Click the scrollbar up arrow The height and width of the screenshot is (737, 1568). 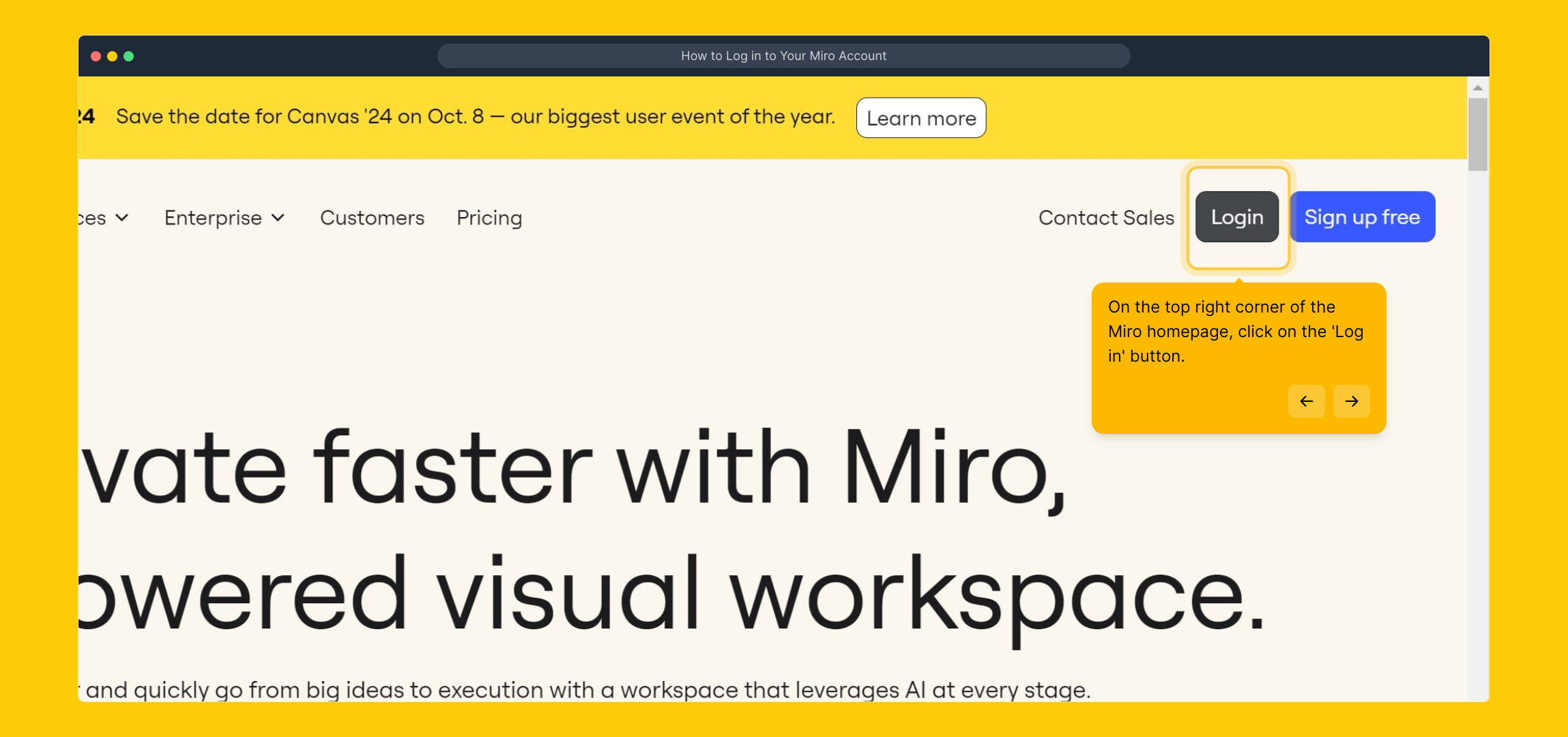[x=1477, y=88]
